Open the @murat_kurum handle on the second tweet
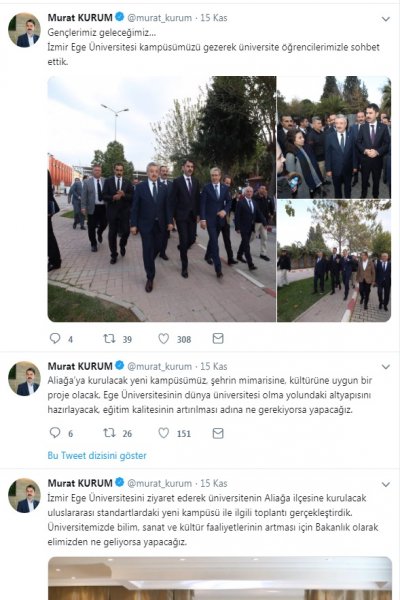Viewport: 400px width, 600px height. tap(159, 366)
